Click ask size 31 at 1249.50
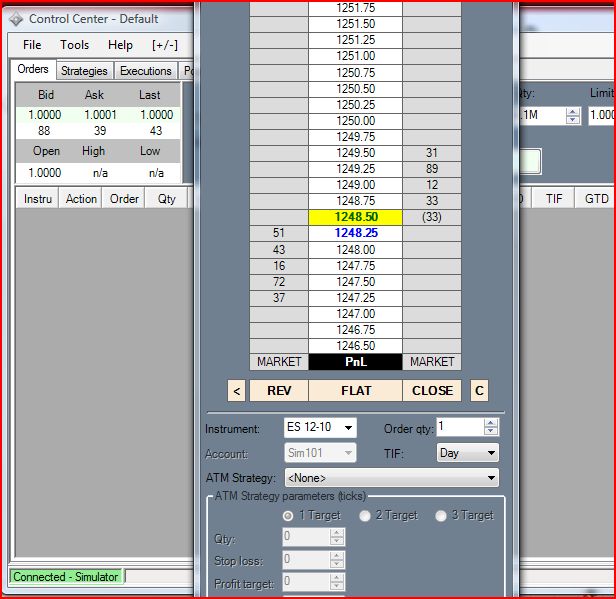The width and height of the screenshot is (616, 599). point(432,153)
